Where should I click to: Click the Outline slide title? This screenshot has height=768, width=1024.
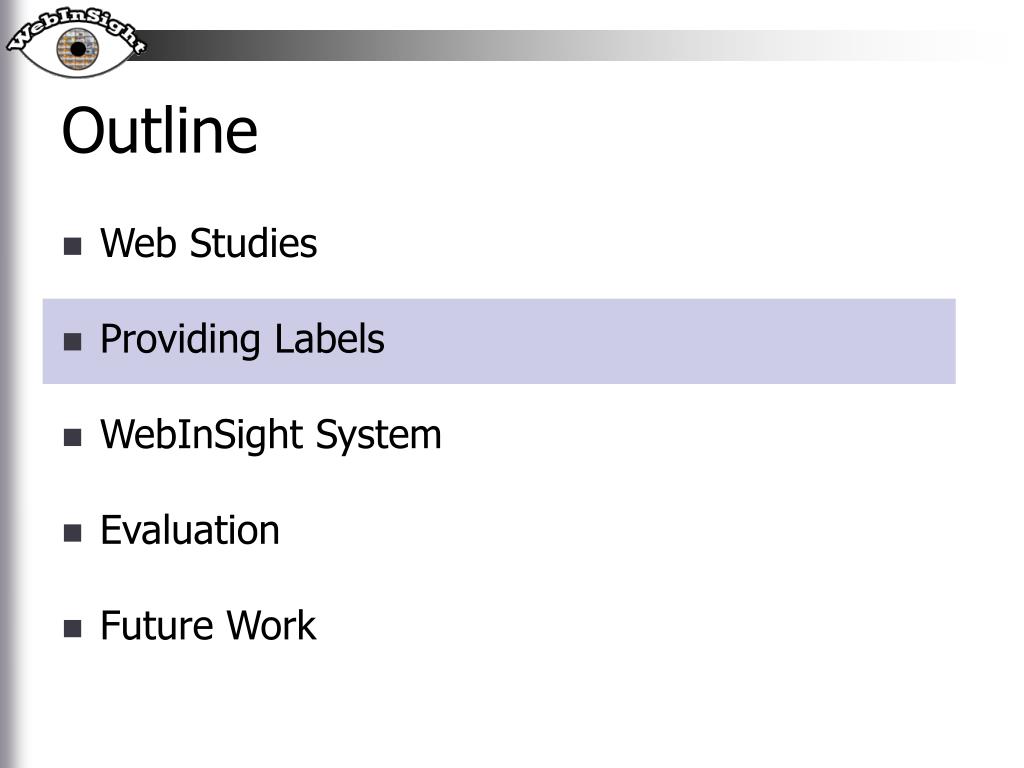[160, 131]
